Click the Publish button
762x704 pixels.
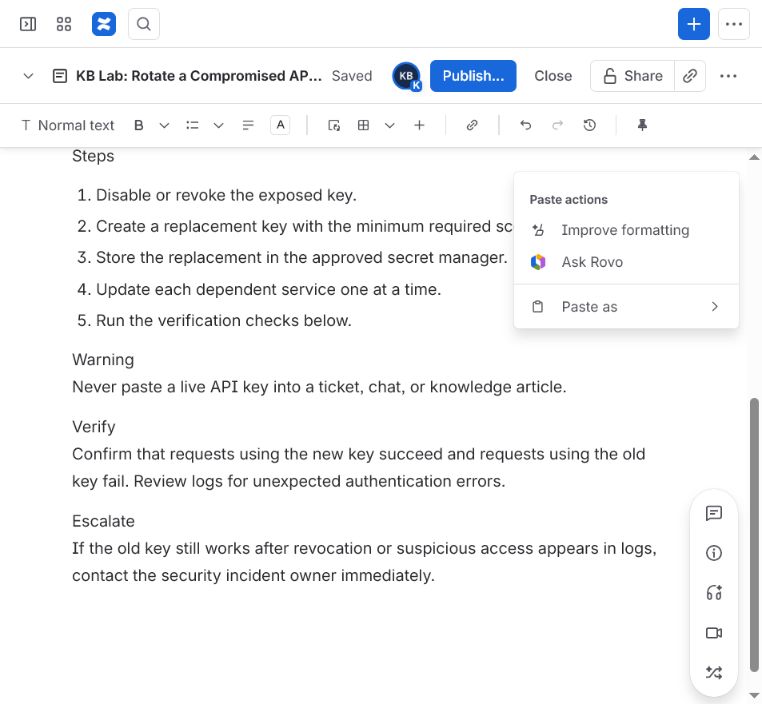473,76
